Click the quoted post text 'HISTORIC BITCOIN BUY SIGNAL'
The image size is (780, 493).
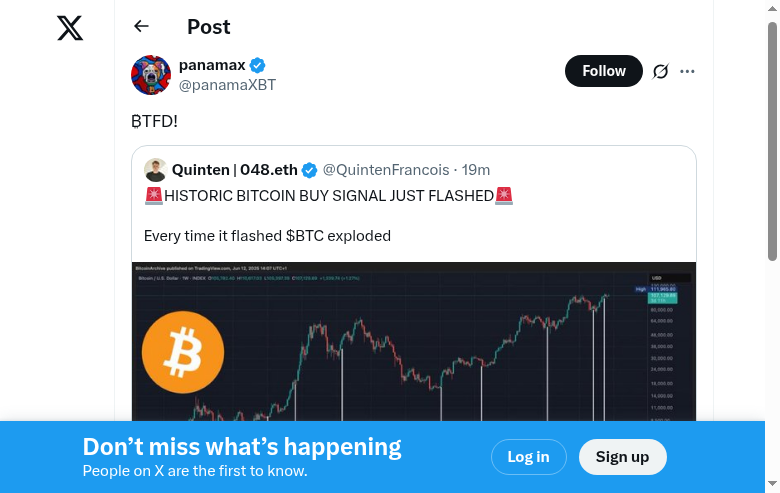tap(328, 196)
